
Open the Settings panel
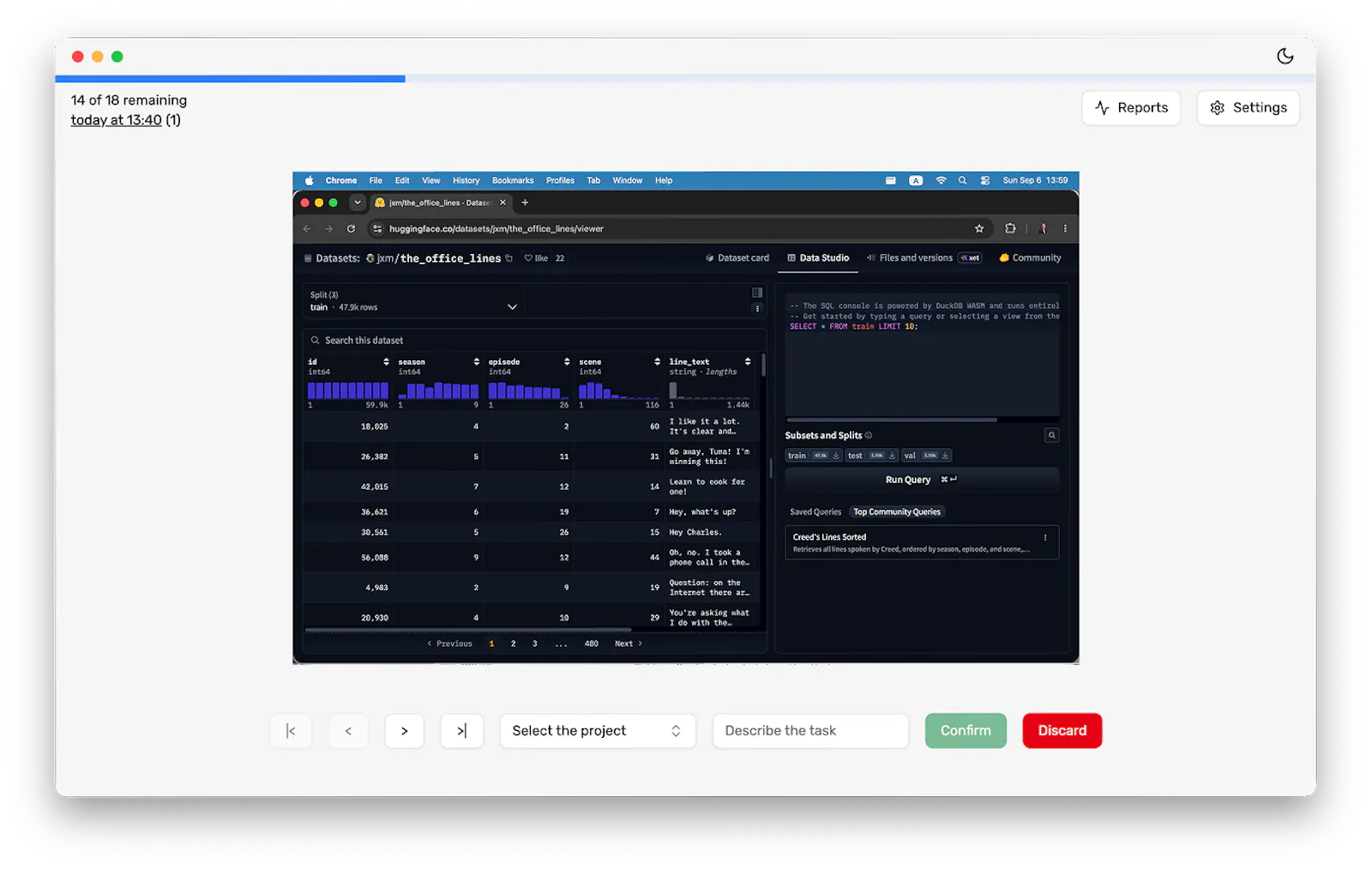pyautogui.click(x=1248, y=107)
